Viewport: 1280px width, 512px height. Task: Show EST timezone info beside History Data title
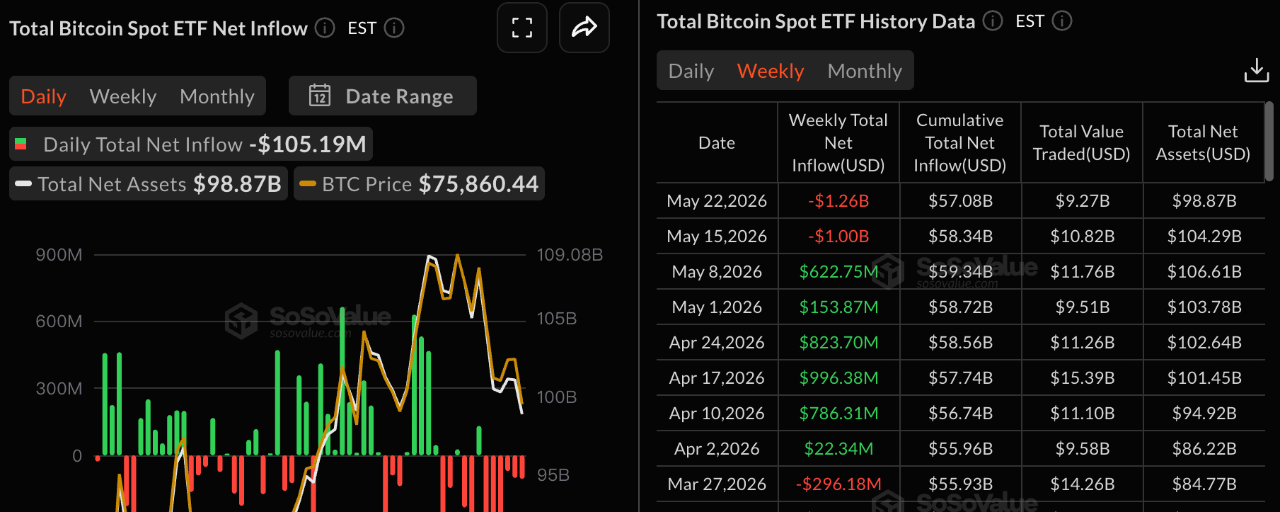(1062, 20)
